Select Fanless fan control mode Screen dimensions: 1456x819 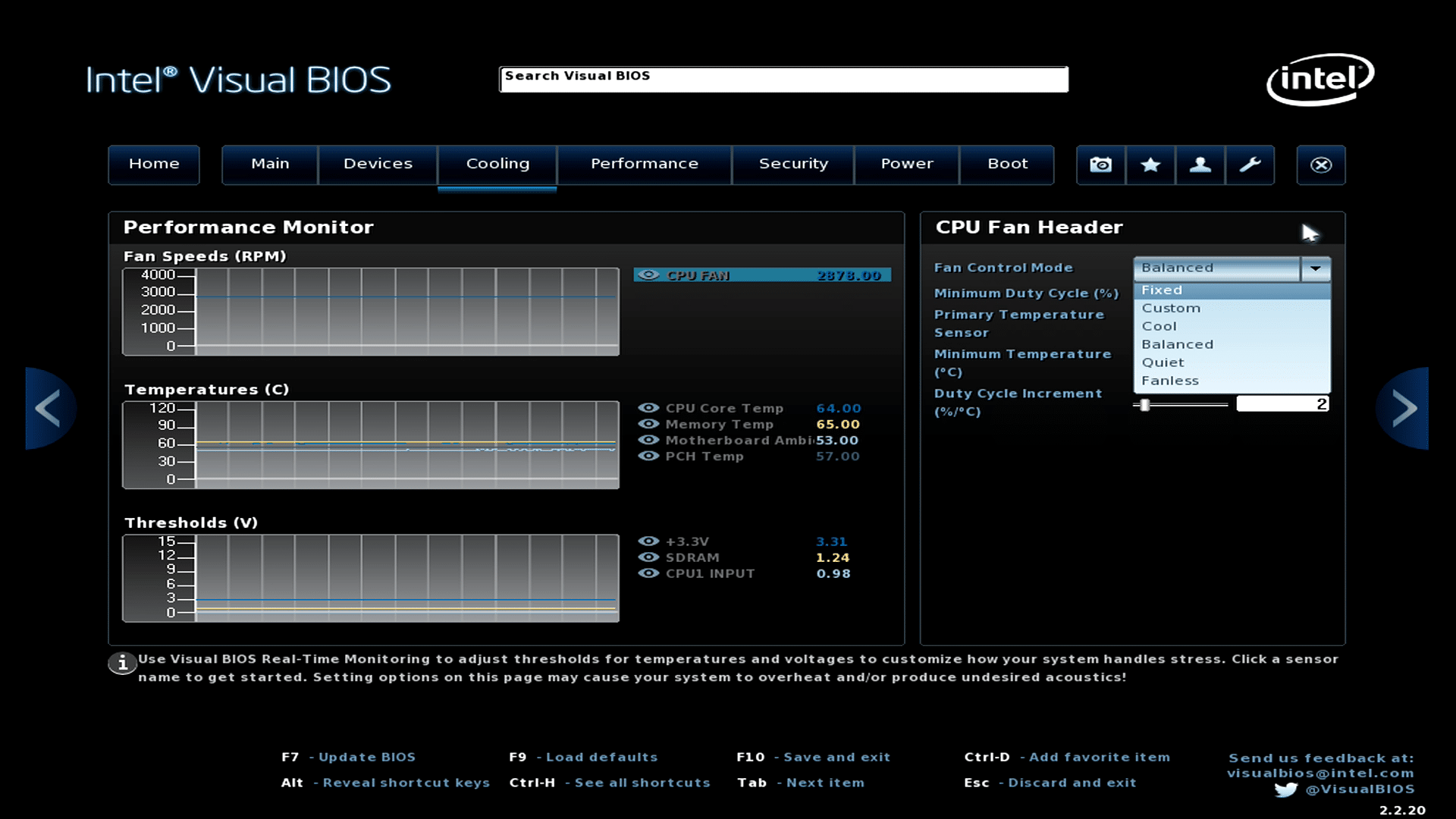[1232, 381]
